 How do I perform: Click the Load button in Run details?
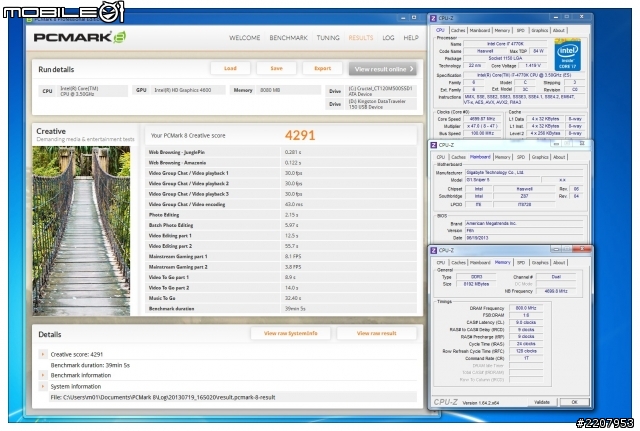point(230,68)
